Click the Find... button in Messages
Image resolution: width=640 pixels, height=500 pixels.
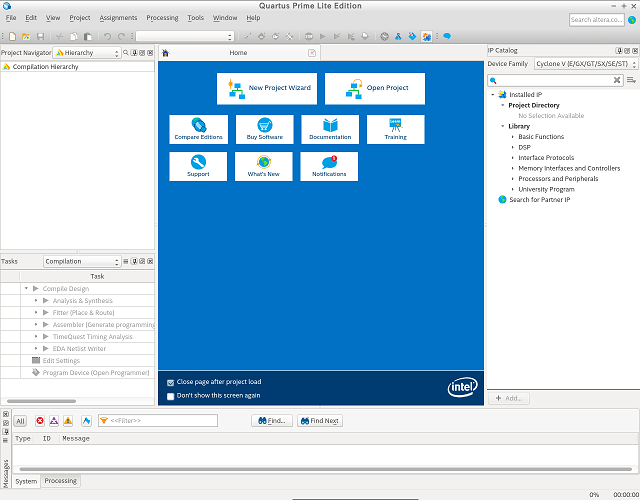coord(272,421)
